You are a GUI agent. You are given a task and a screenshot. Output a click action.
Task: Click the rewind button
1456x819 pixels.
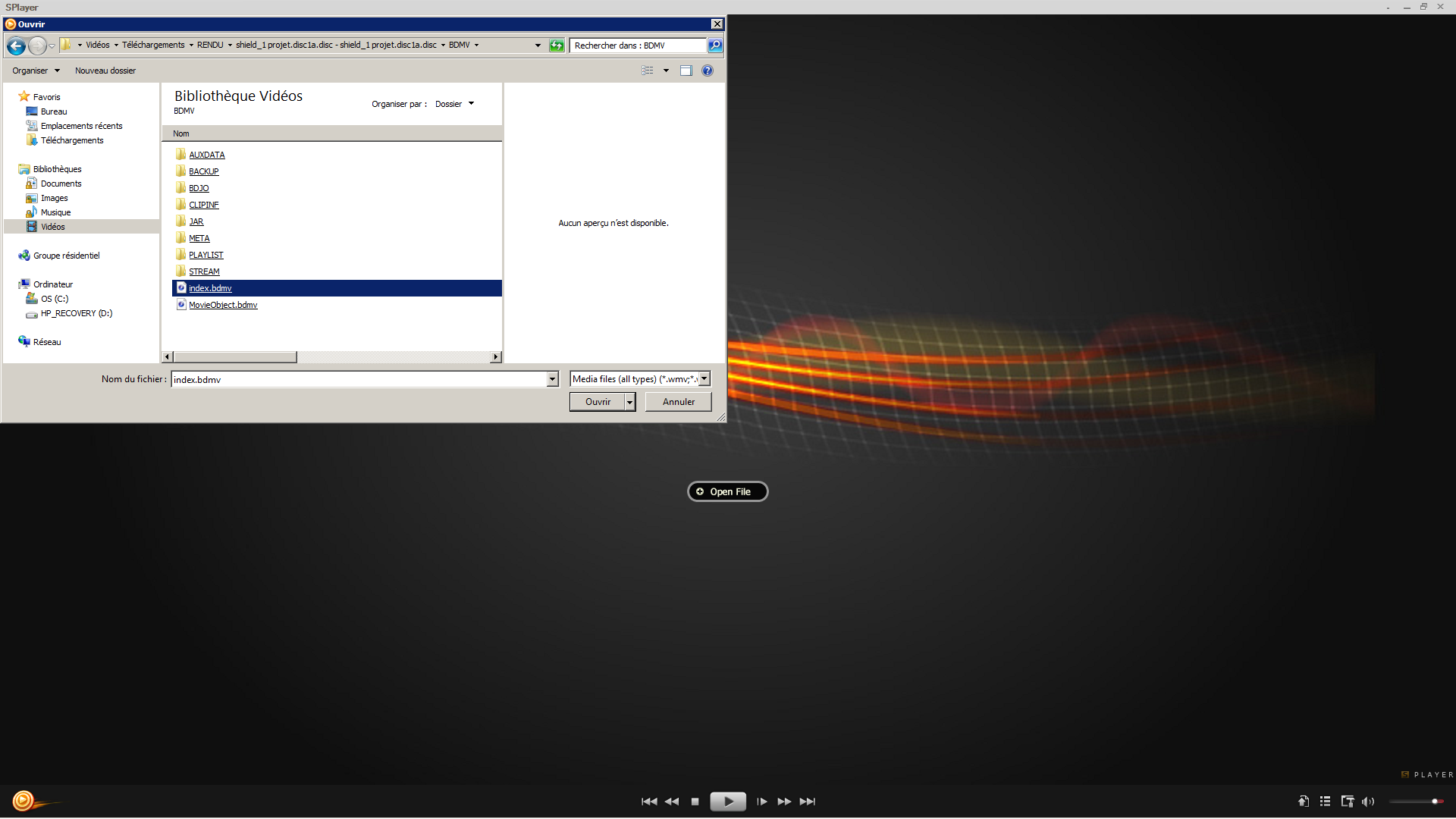672,802
